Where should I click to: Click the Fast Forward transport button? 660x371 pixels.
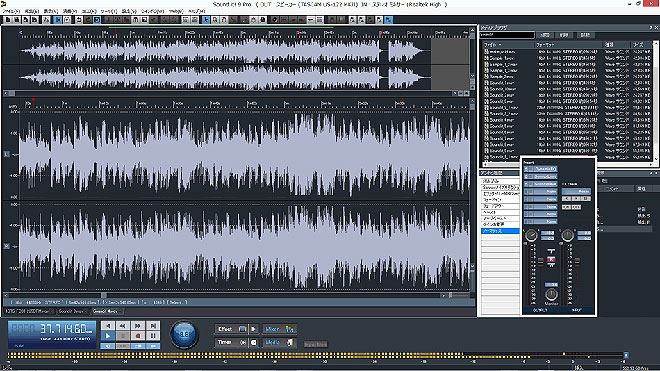tap(138, 326)
